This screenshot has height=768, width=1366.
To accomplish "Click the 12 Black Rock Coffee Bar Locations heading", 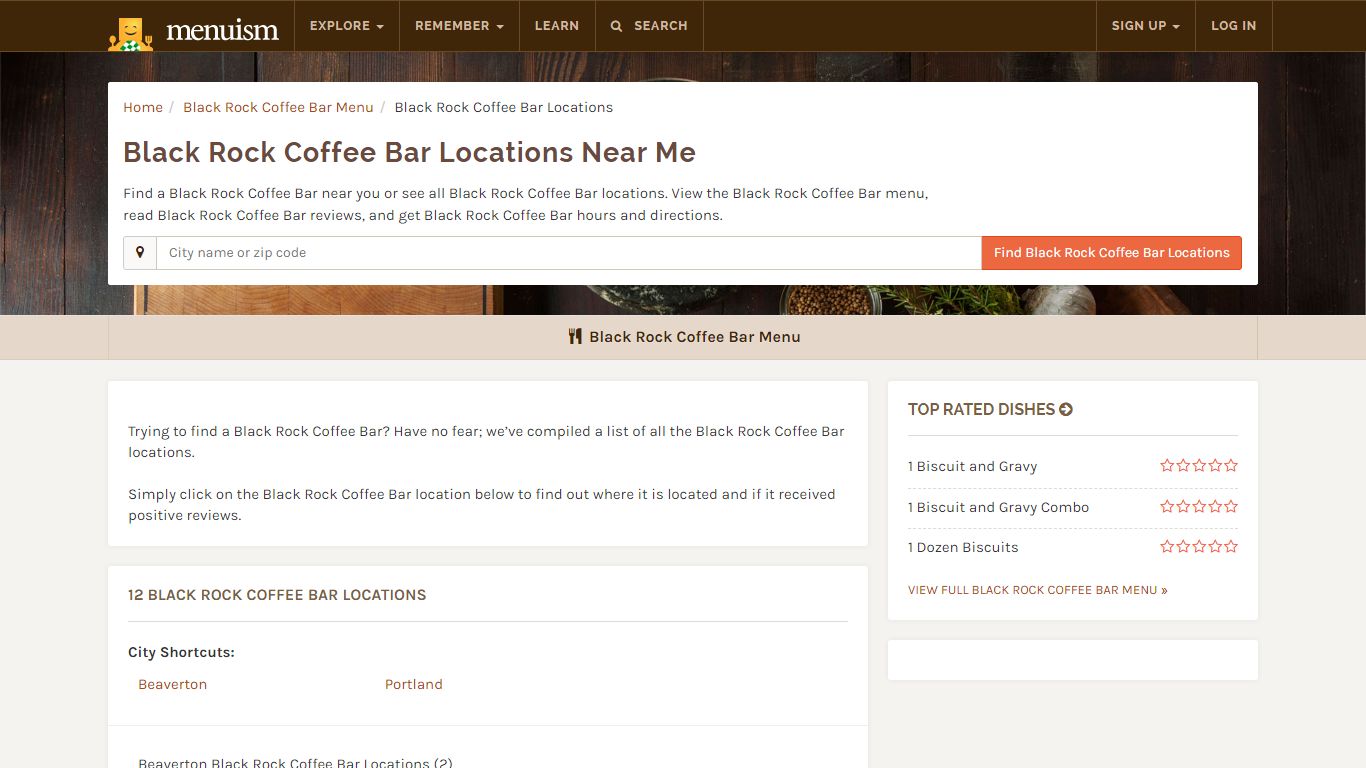I will (277, 595).
